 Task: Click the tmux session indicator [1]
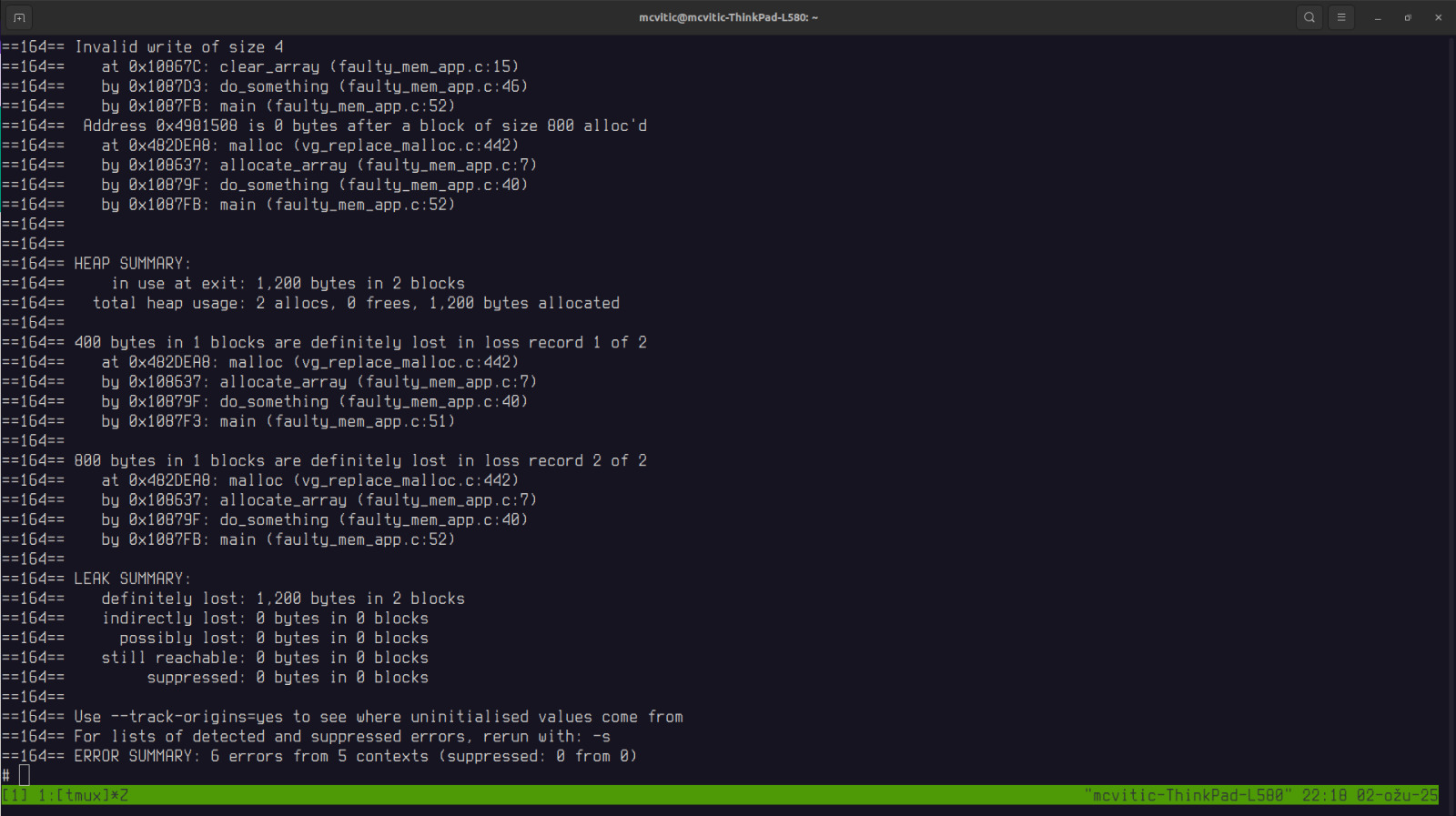coord(15,795)
